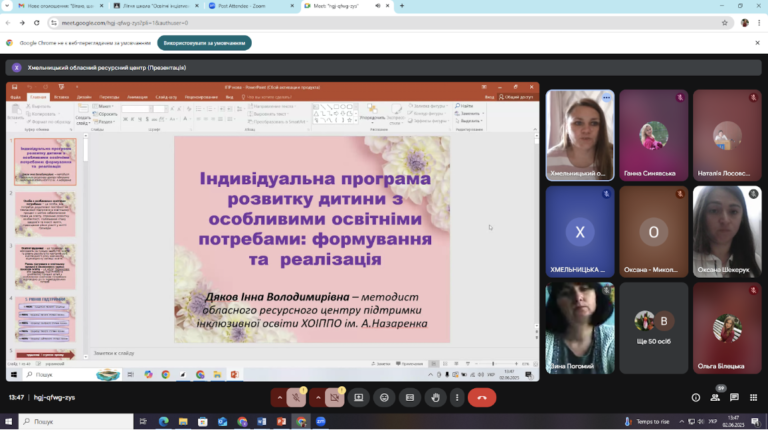Expand audio settings arrow beside microphone
The image size is (768, 432).
280,398
